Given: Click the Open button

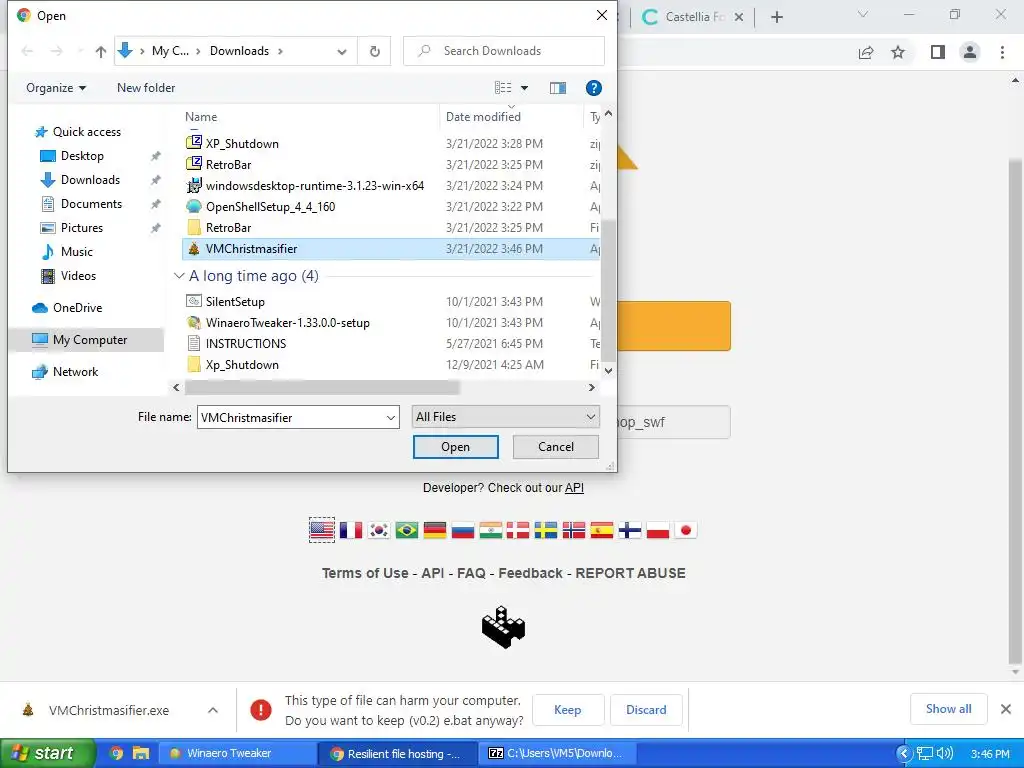Looking at the screenshot, I should pyautogui.click(x=455, y=447).
